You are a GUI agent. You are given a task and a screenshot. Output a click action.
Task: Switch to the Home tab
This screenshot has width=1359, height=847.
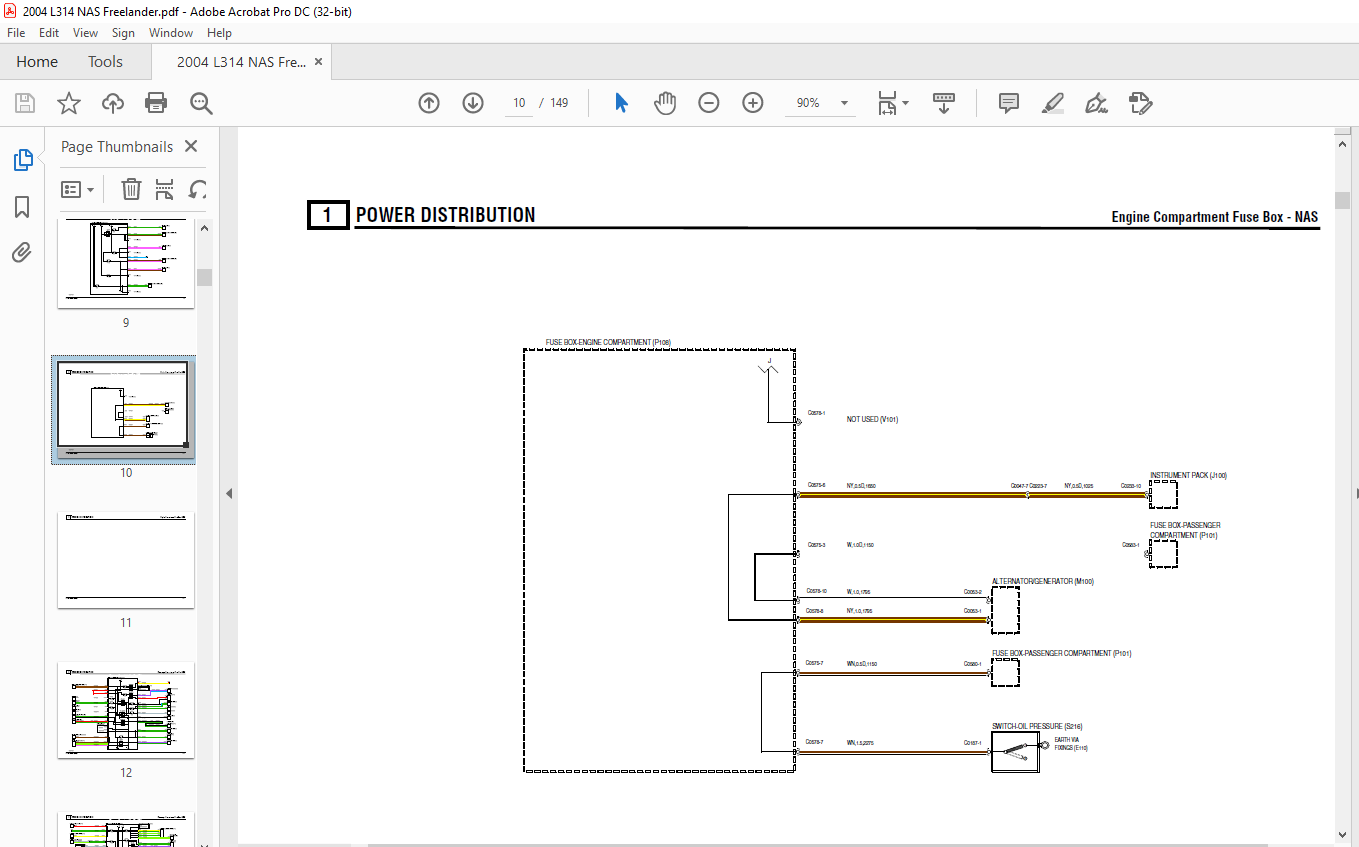click(x=37, y=62)
